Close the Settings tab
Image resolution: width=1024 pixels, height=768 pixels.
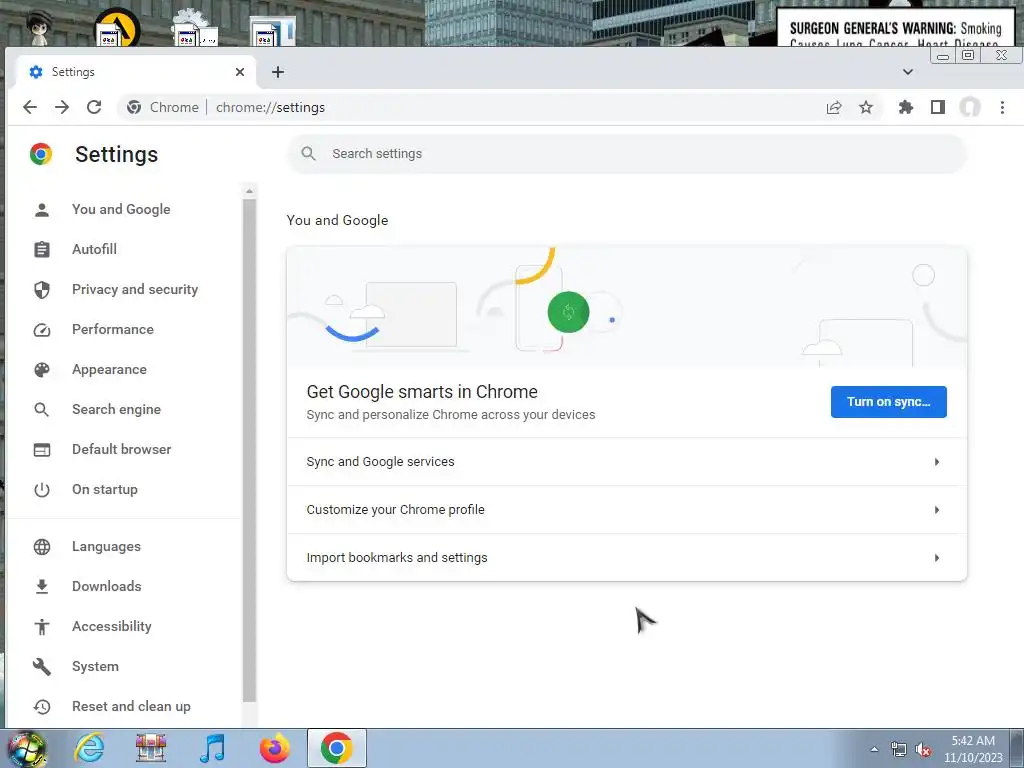(x=240, y=72)
